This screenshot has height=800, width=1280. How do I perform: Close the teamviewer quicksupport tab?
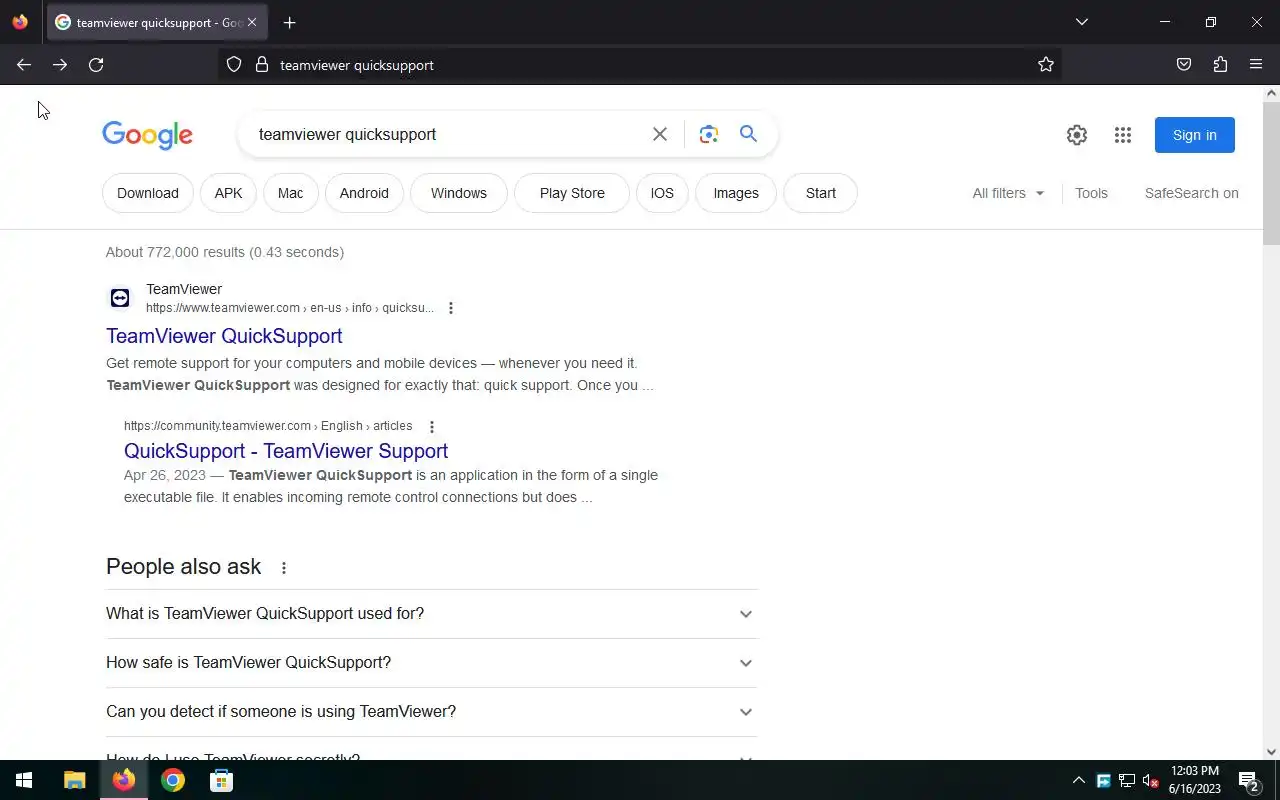(252, 22)
